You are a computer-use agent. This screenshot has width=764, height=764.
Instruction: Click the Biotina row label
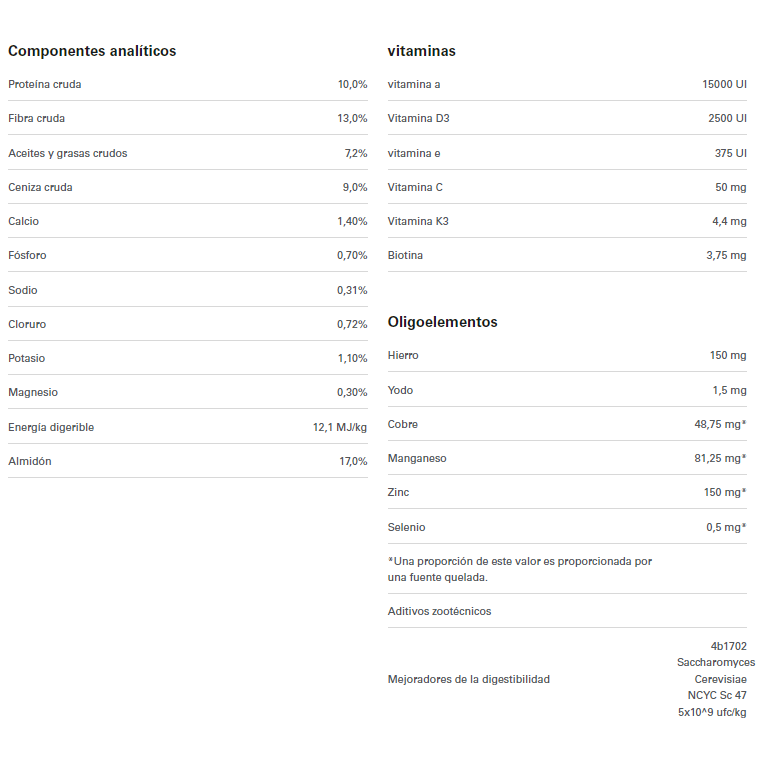(x=405, y=255)
